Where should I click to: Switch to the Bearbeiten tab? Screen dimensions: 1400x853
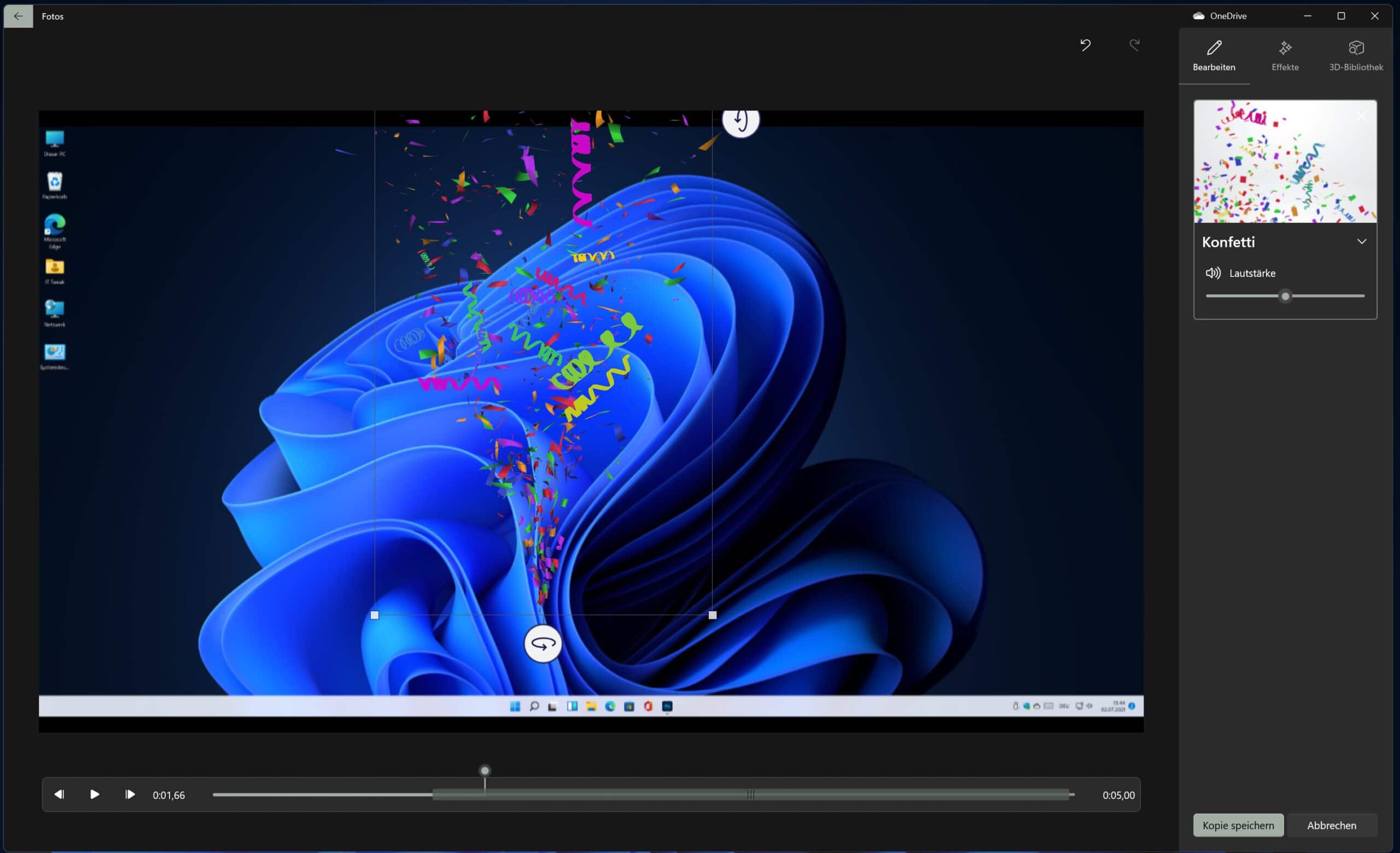[1214, 56]
